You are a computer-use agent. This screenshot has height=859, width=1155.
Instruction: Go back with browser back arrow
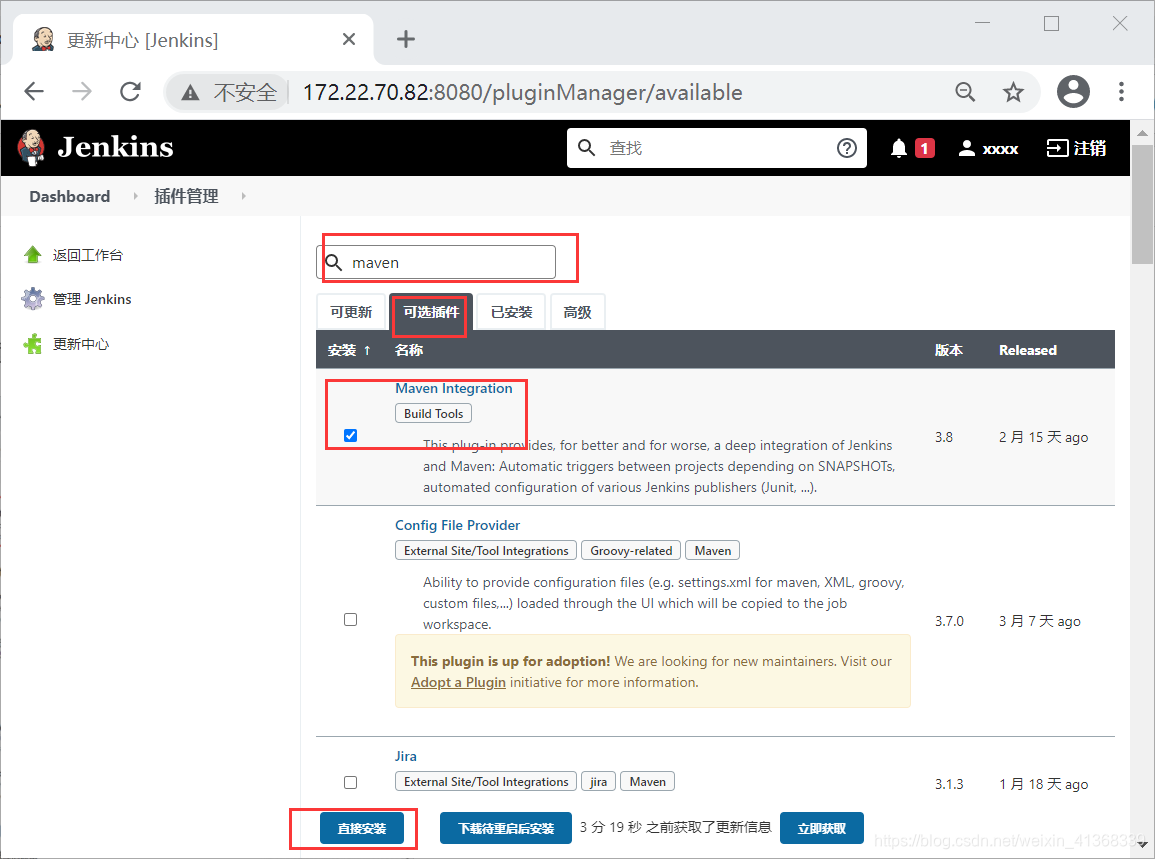35,91
